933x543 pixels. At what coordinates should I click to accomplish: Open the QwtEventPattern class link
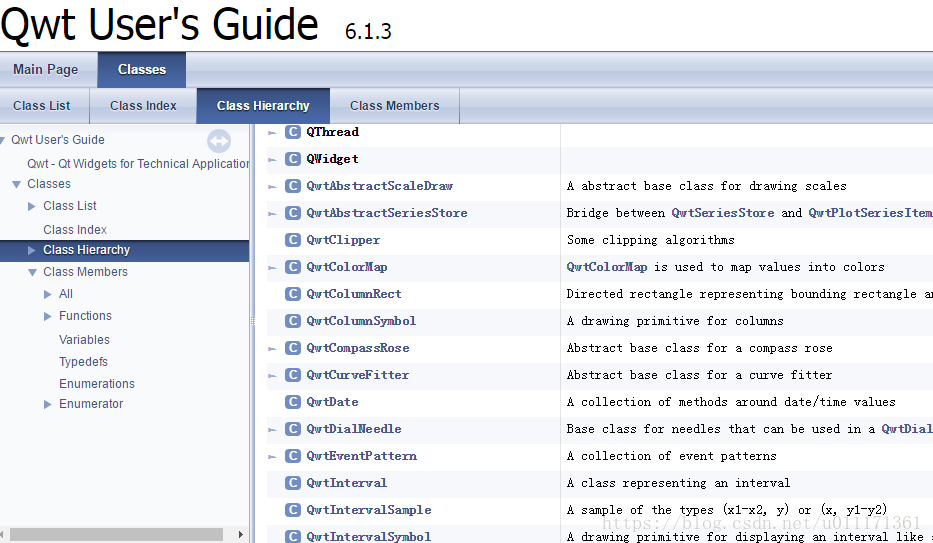362,456
